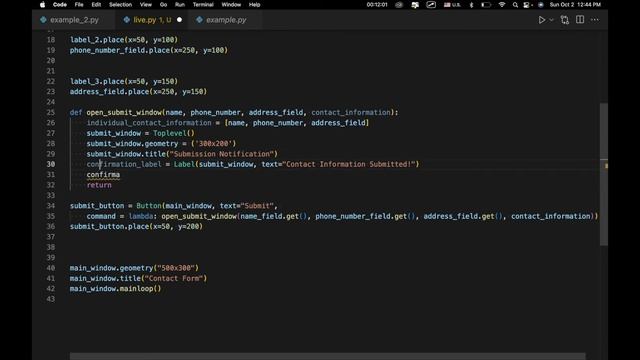Viewport: 640px width, 360px height.
Task: Open the Terminal menu
Action: (x=203, y=4)
